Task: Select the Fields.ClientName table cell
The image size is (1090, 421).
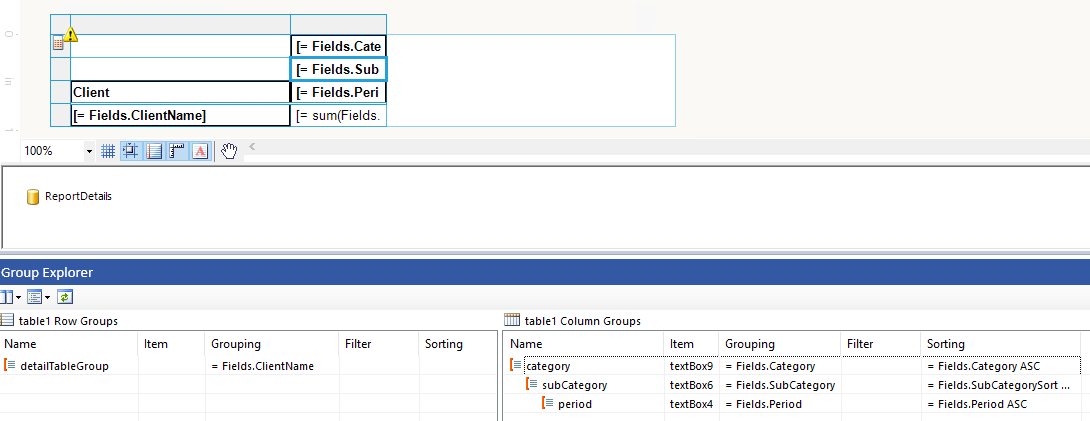Action: [x=180, y=116]
